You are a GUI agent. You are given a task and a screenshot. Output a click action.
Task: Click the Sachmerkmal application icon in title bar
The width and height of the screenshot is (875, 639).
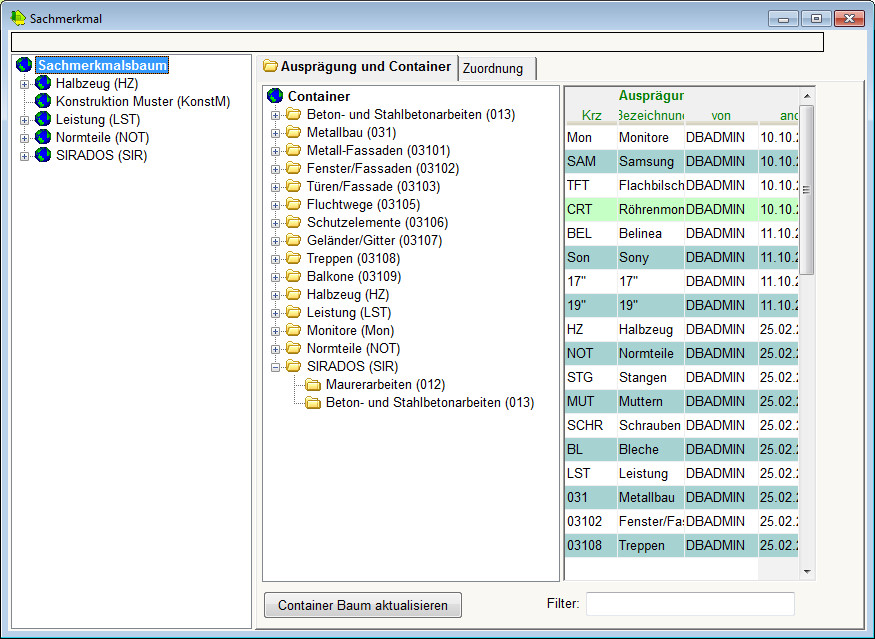pyautogui.click(x=18, y=18)
